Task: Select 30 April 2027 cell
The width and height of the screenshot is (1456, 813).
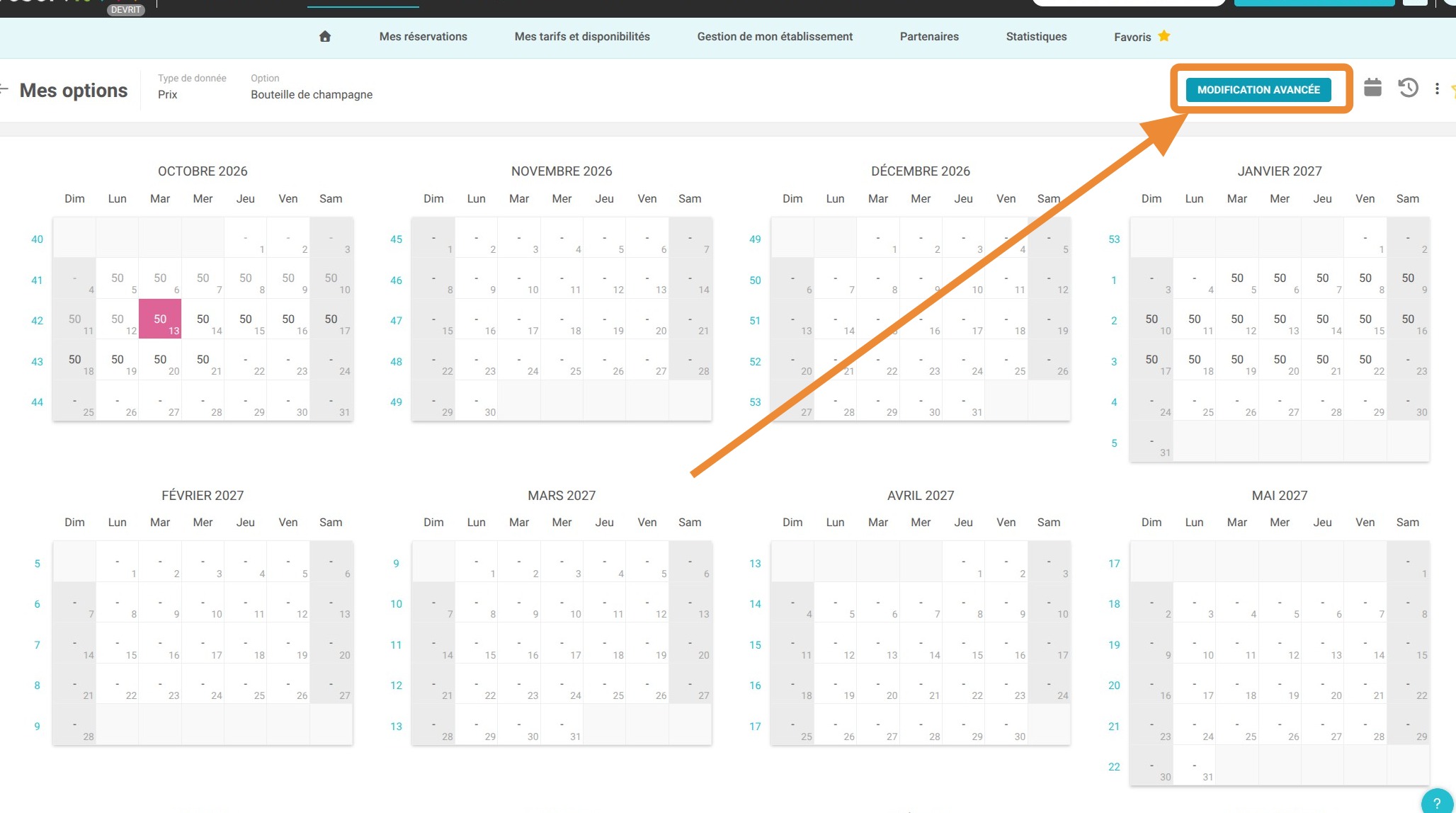Action: tap(1006, 725)
